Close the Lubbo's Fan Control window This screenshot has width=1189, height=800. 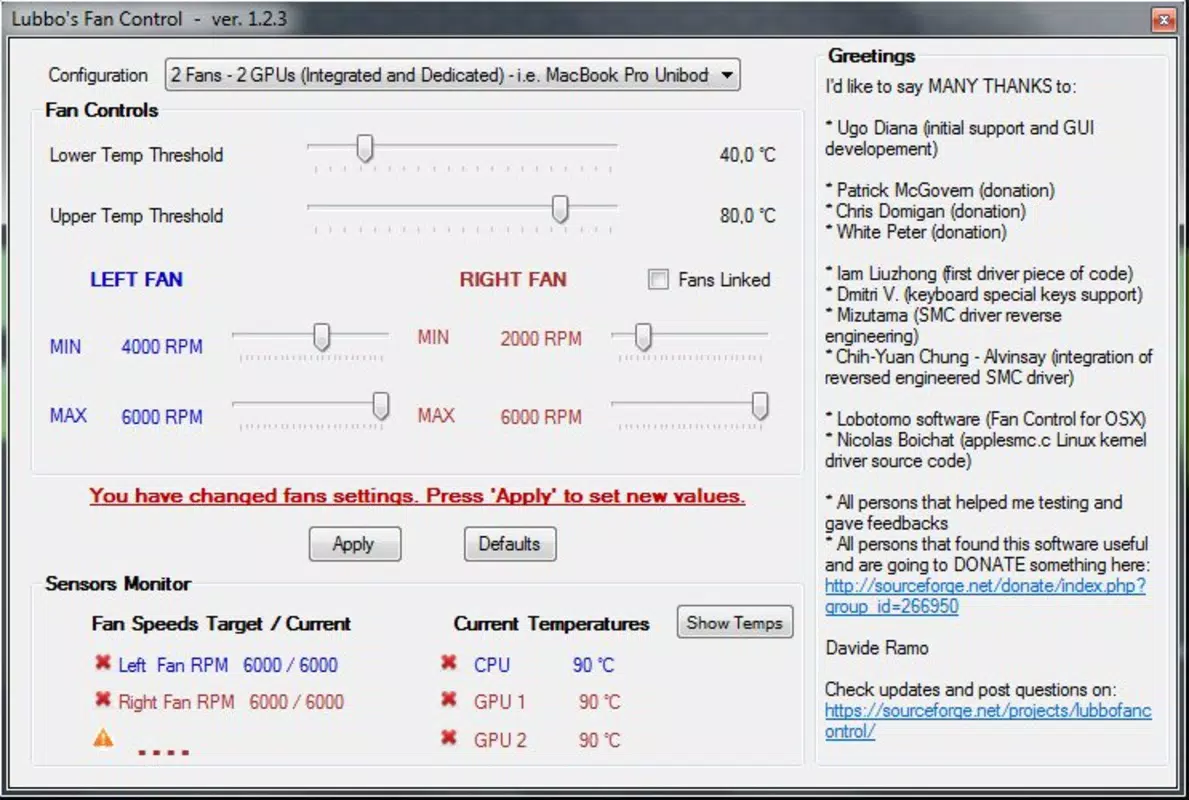pos(1163,20)
